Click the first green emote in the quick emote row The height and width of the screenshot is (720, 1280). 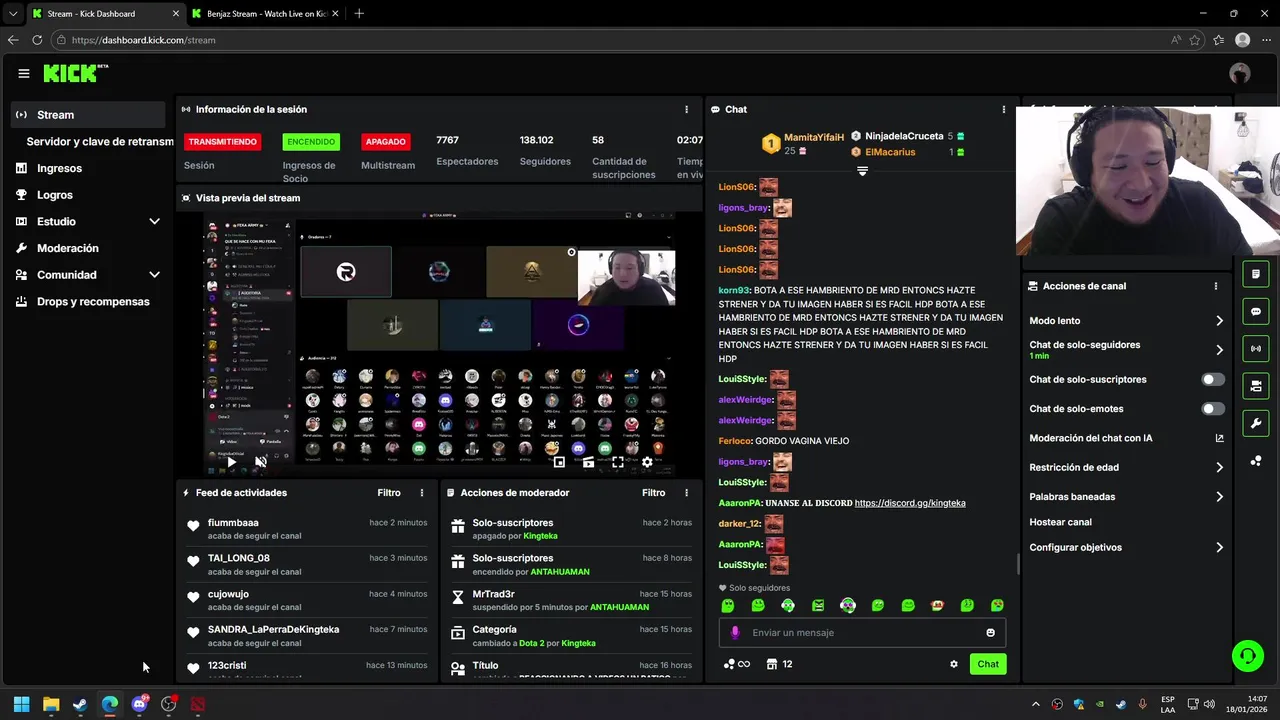point(728,606)
